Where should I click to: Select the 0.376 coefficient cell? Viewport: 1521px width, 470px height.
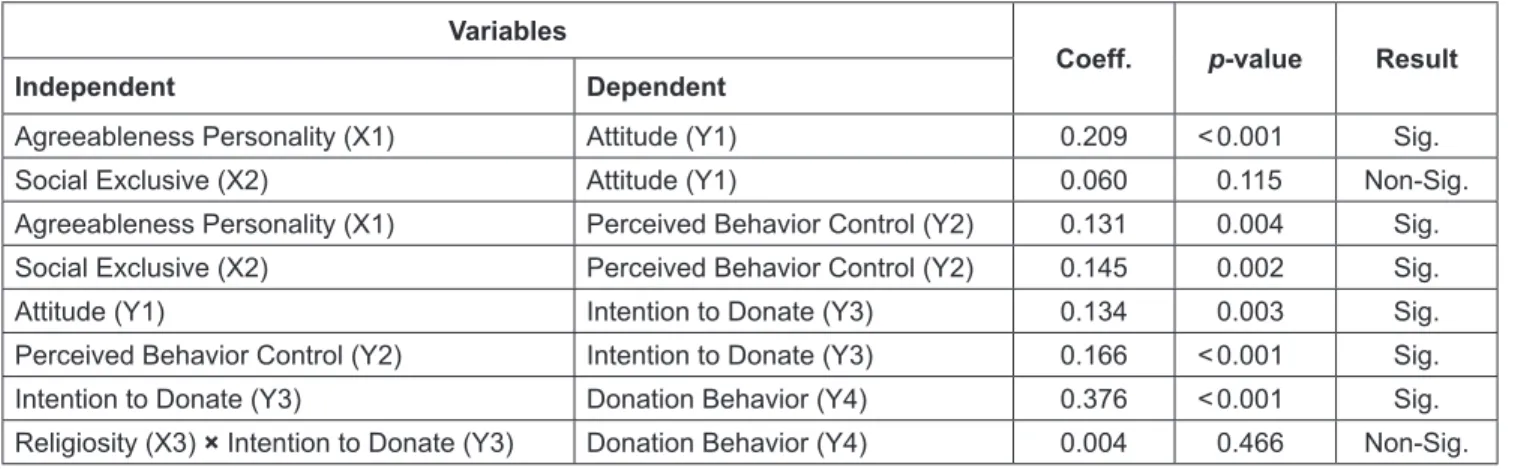[1093, 397]
